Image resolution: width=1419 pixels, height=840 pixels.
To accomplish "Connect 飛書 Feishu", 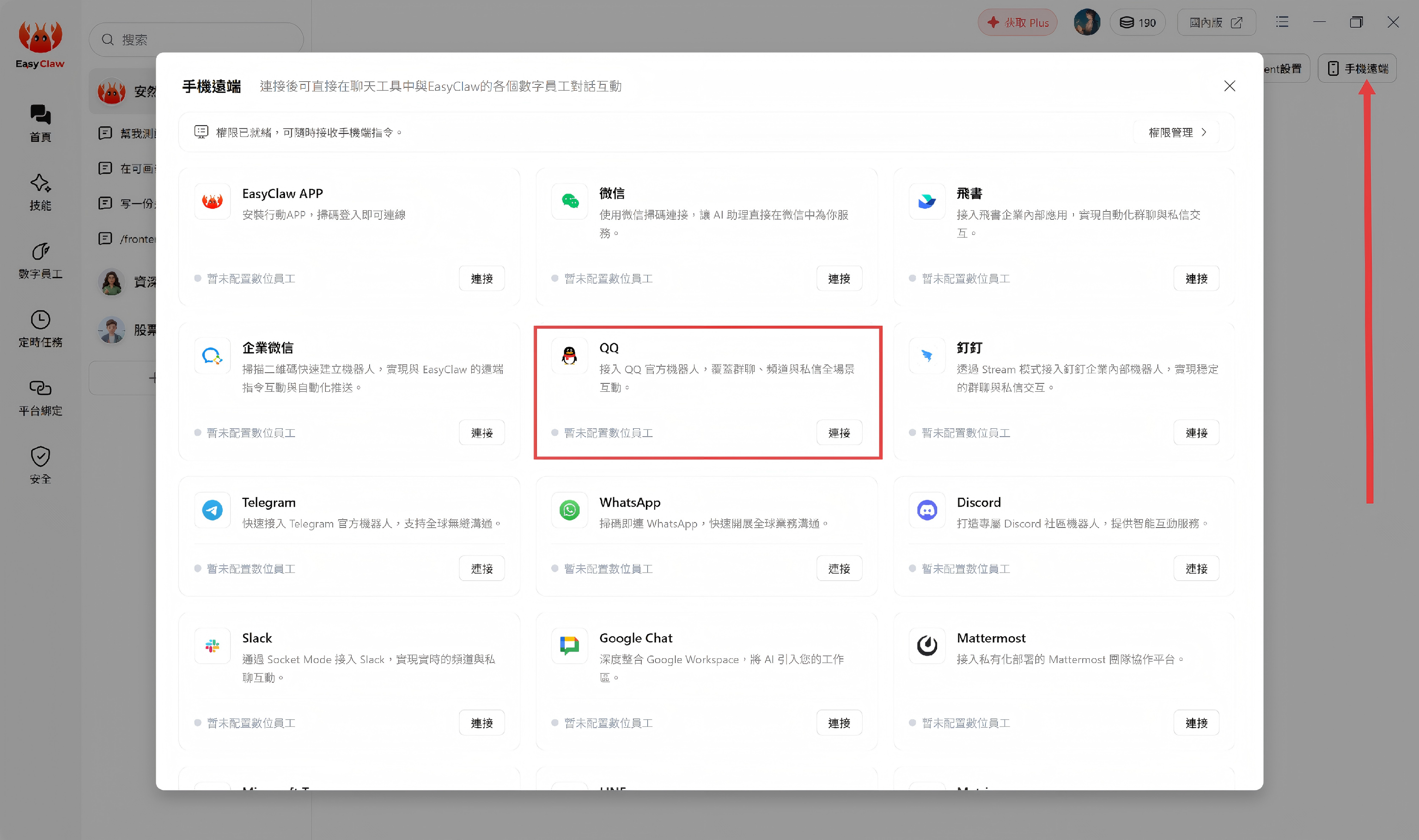I will pyautogui.click(x=1197, y=279).
